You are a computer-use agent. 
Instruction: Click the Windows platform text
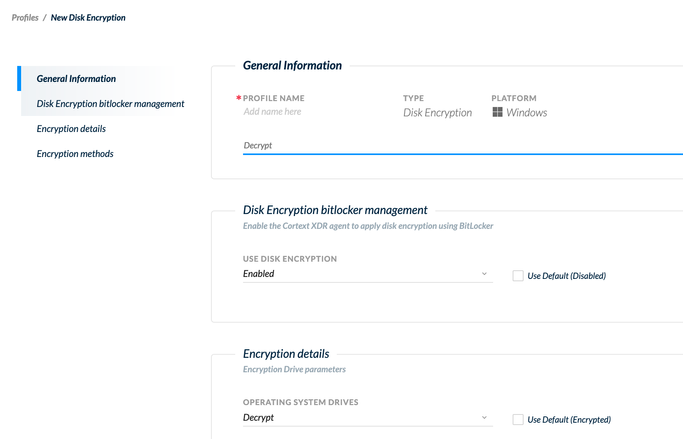pos(527,113)
